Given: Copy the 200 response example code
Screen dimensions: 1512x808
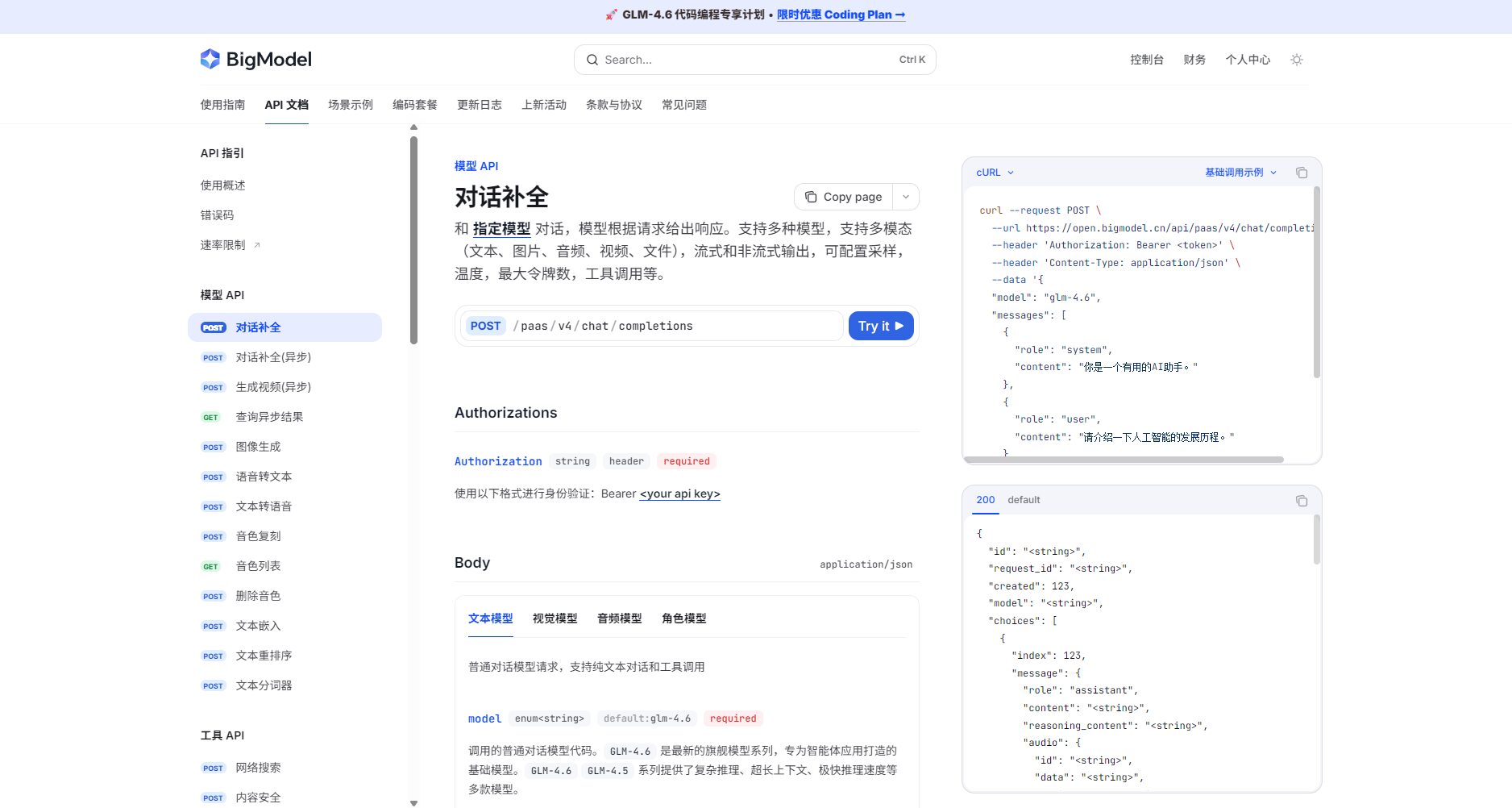Looking at the screenshot, I should click(1301, 501).
